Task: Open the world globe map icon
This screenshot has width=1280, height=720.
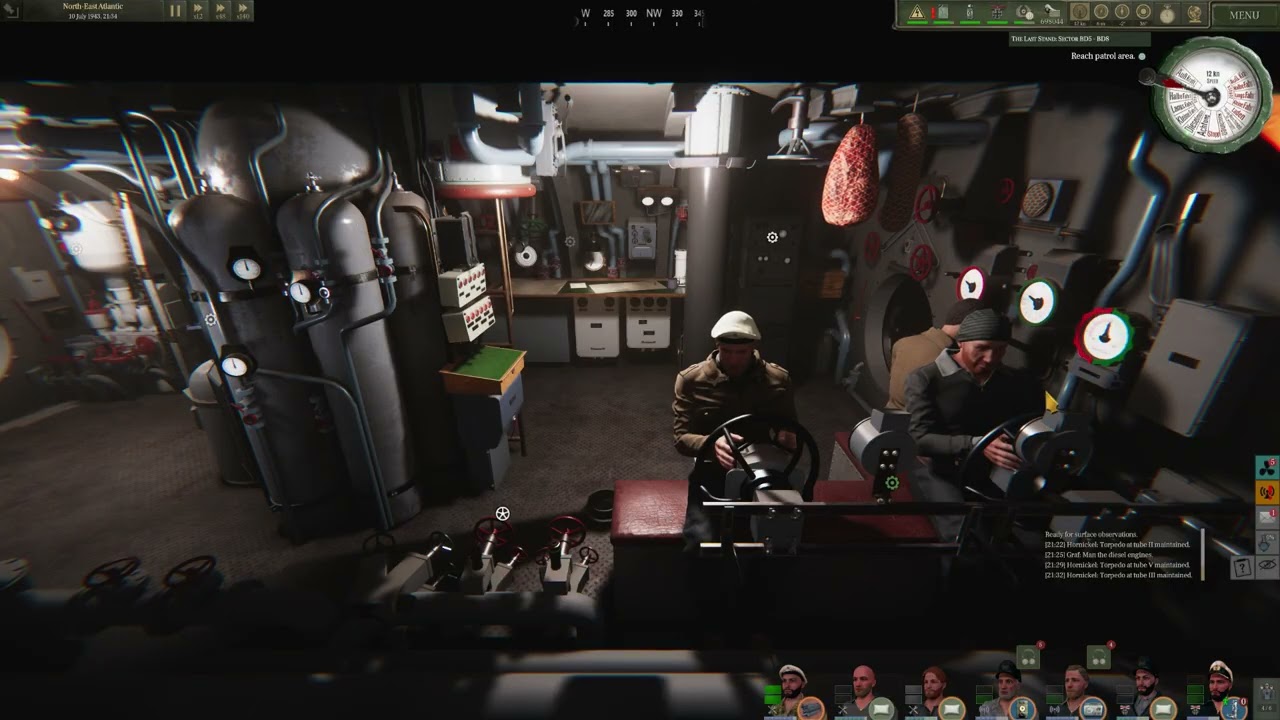Action: pyautogui.click(x=1194, y=13)
